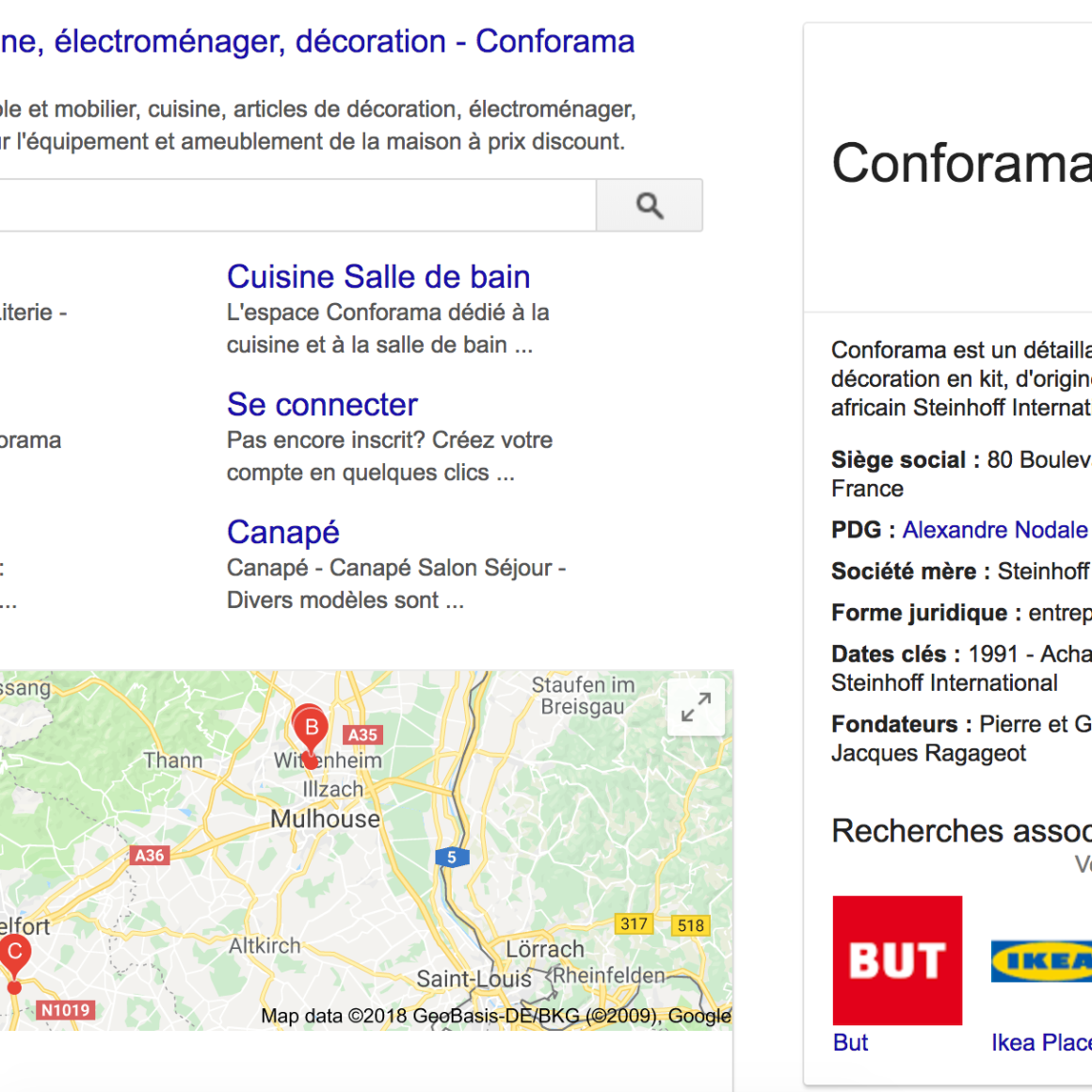Select map pin B near Wittenheim
Viewport: 1092px width, 1092px height.
(x=310, y=729)
